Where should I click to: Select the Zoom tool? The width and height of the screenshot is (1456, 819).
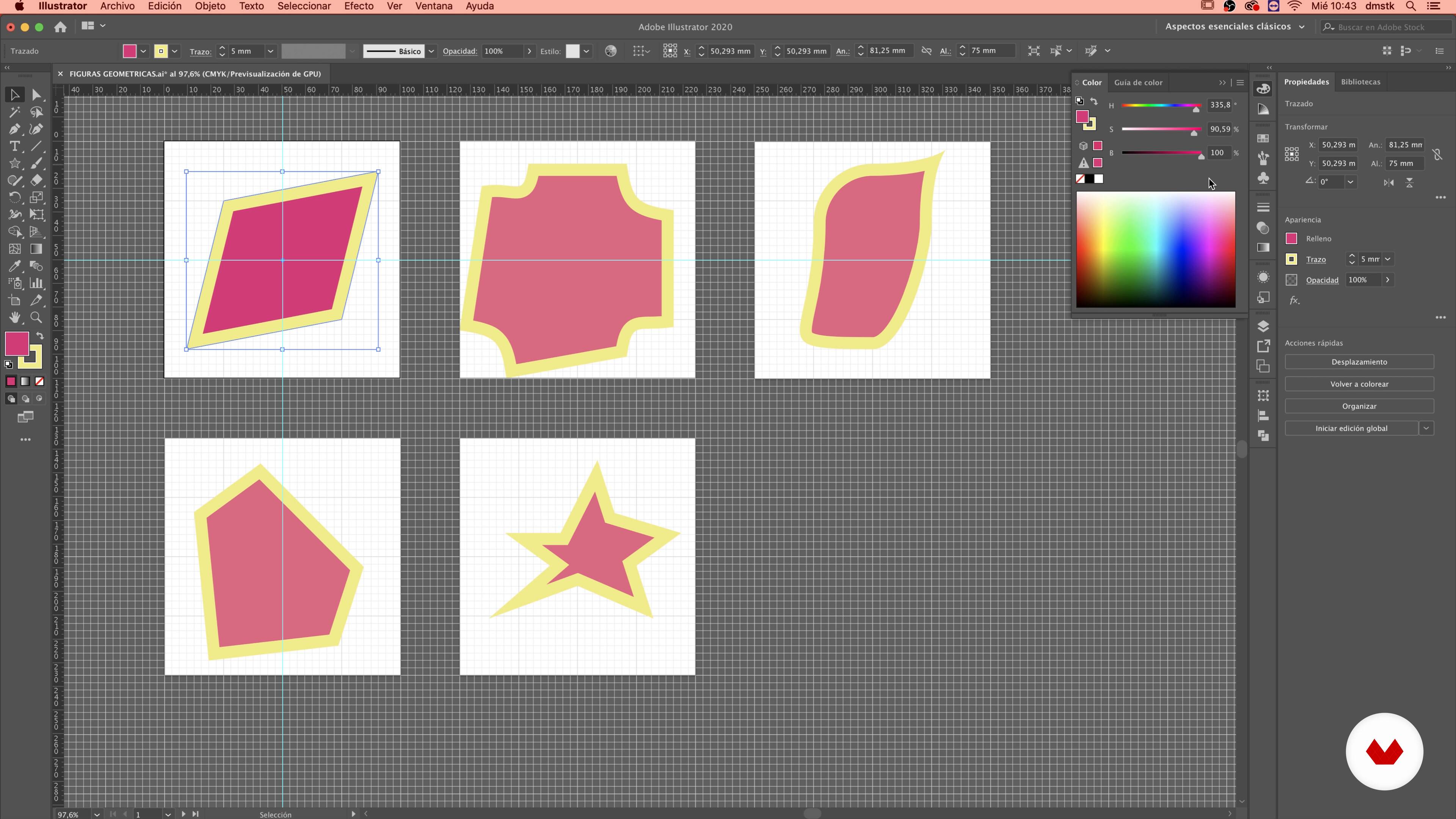(36, 317)
